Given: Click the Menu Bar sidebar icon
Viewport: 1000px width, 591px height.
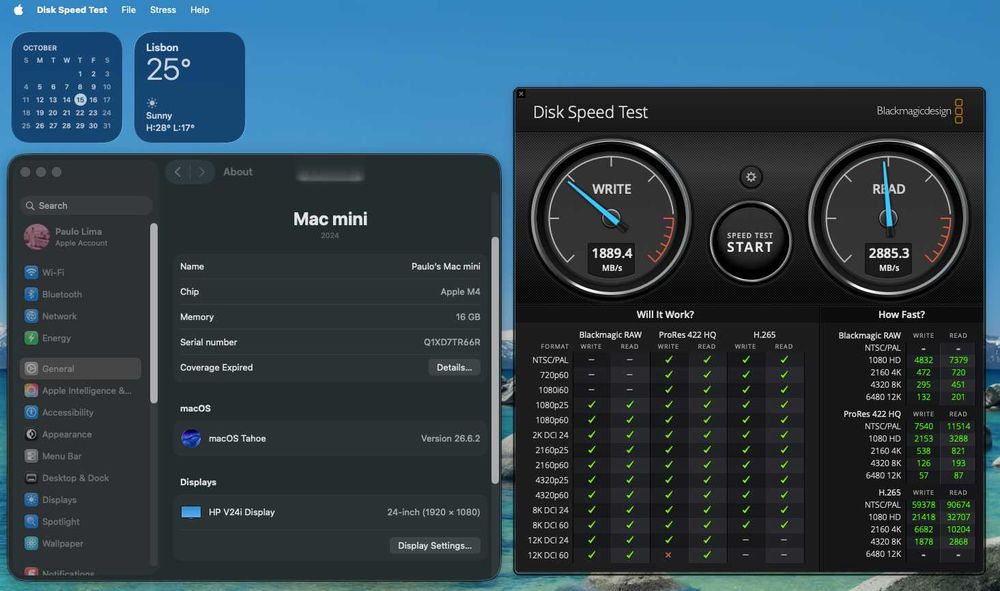Looking at the screenshot, I should (x=31, y=456).
